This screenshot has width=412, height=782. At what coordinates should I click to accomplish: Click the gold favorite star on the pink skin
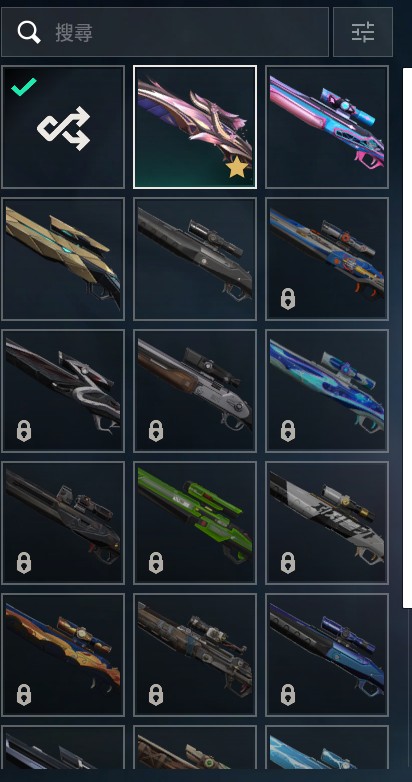237,167
